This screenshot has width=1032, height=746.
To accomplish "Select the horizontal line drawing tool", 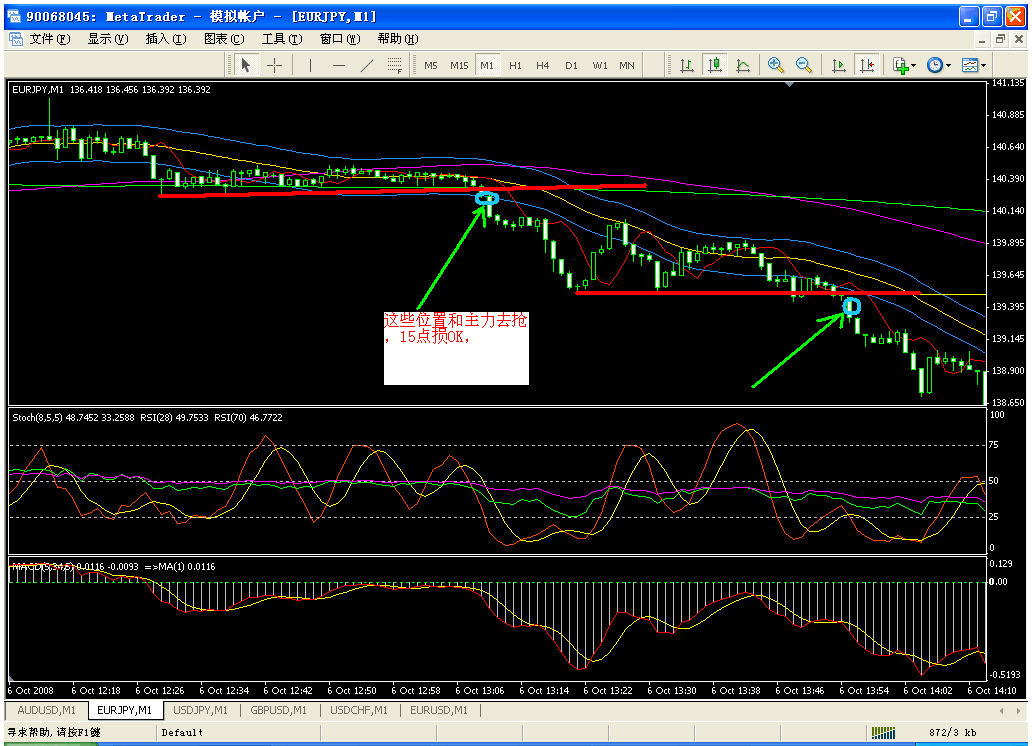I will (x=339, y=65).
